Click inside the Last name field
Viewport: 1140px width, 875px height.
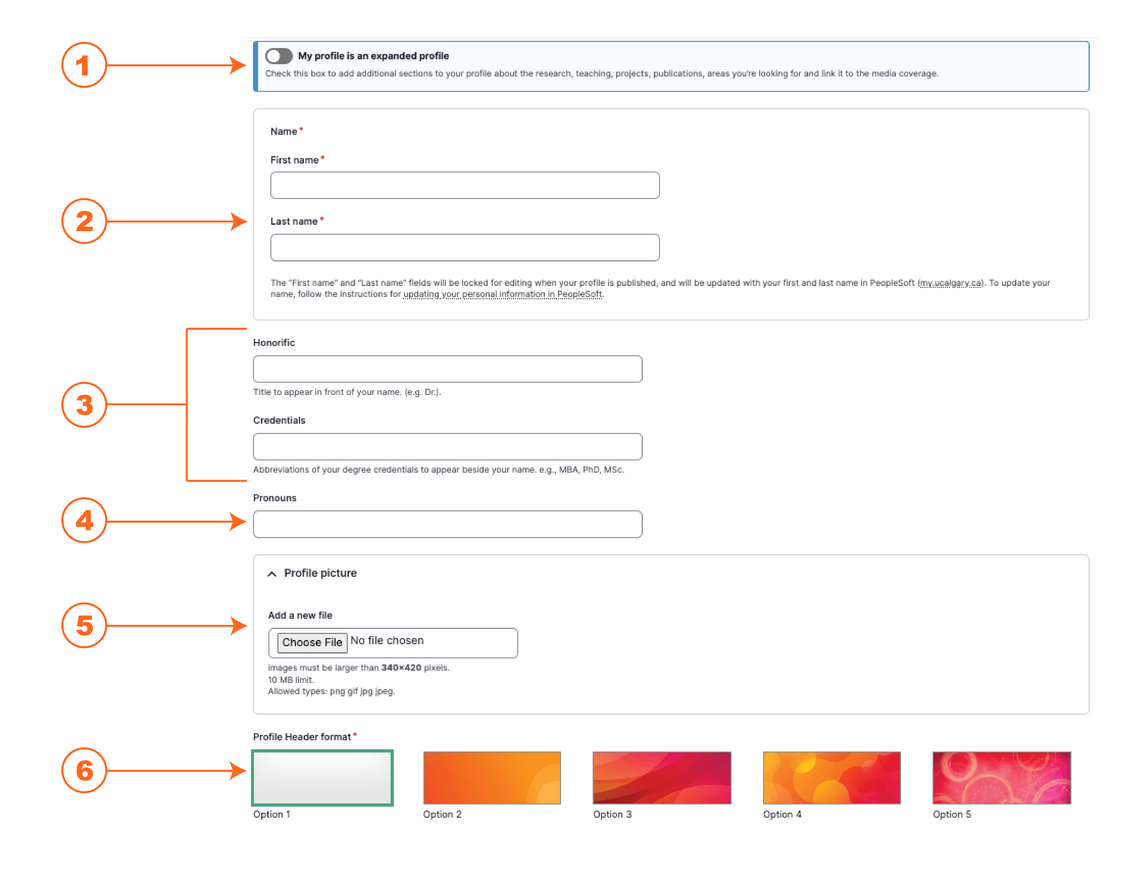pyautogui.click(x=464, y=247)
